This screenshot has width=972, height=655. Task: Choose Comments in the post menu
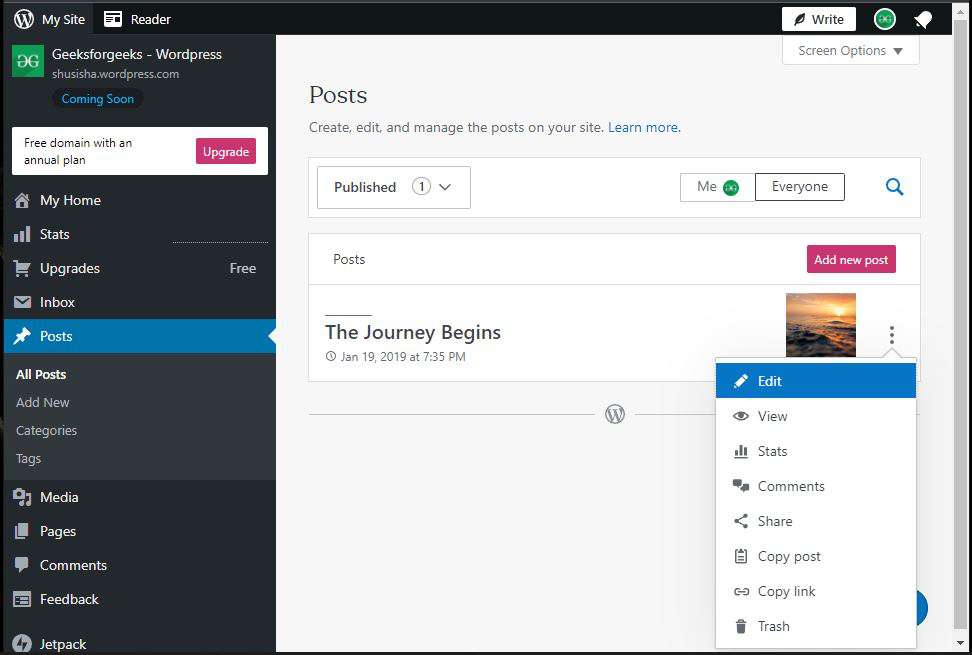[816, 486]
